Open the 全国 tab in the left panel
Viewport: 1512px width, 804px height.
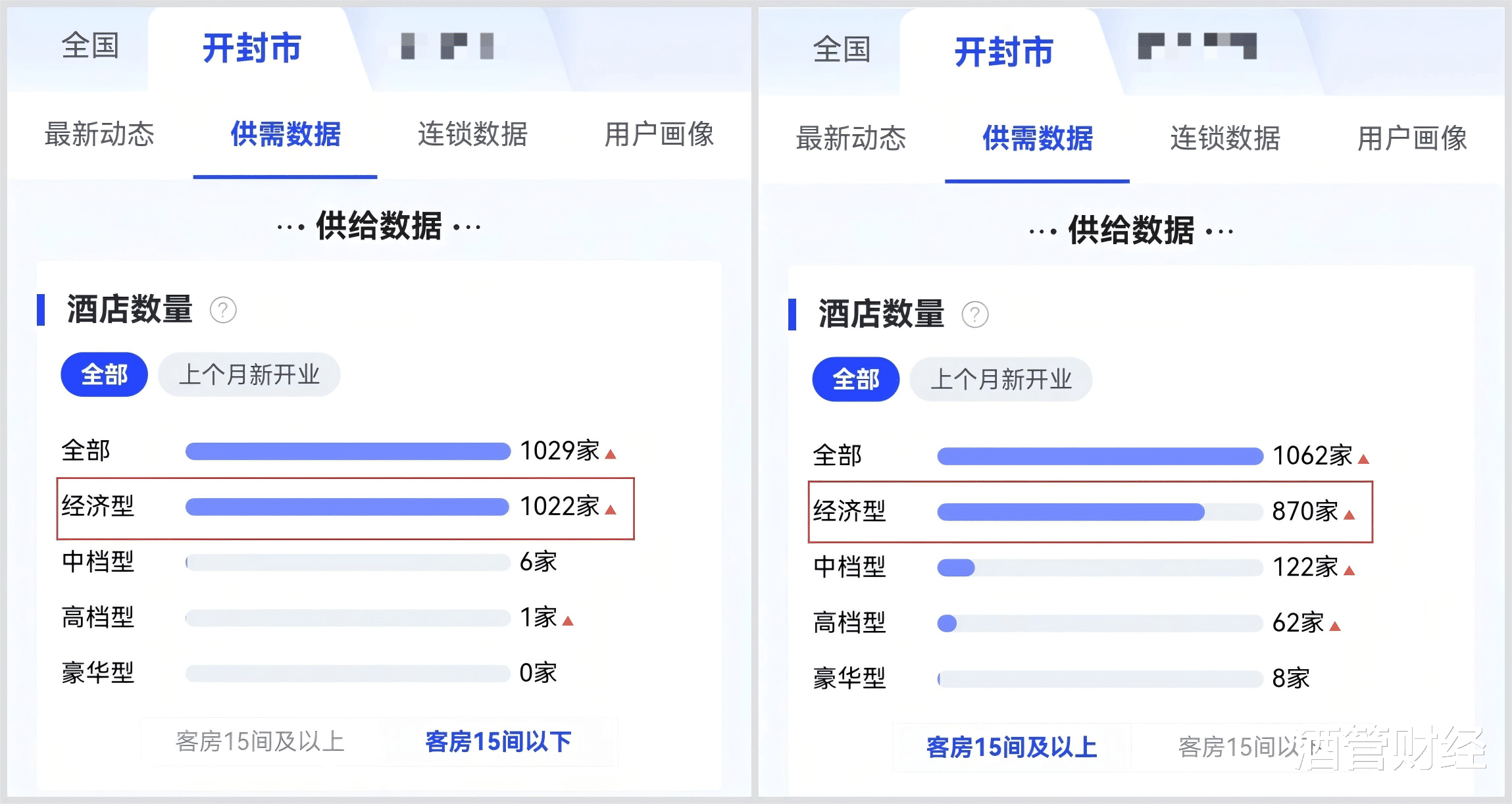click(x=90, y=47)
